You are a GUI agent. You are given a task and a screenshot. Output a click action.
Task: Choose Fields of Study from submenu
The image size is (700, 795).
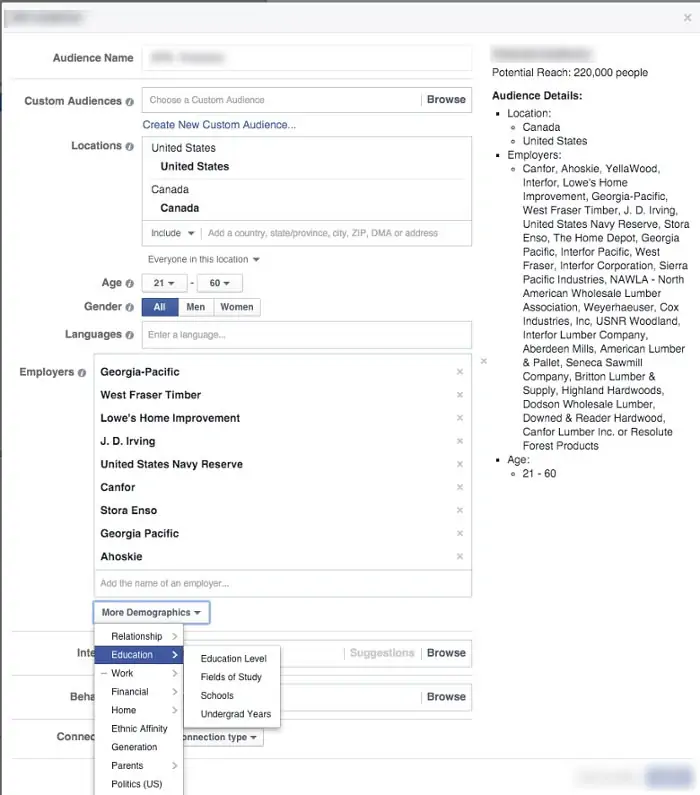point(231,677)
